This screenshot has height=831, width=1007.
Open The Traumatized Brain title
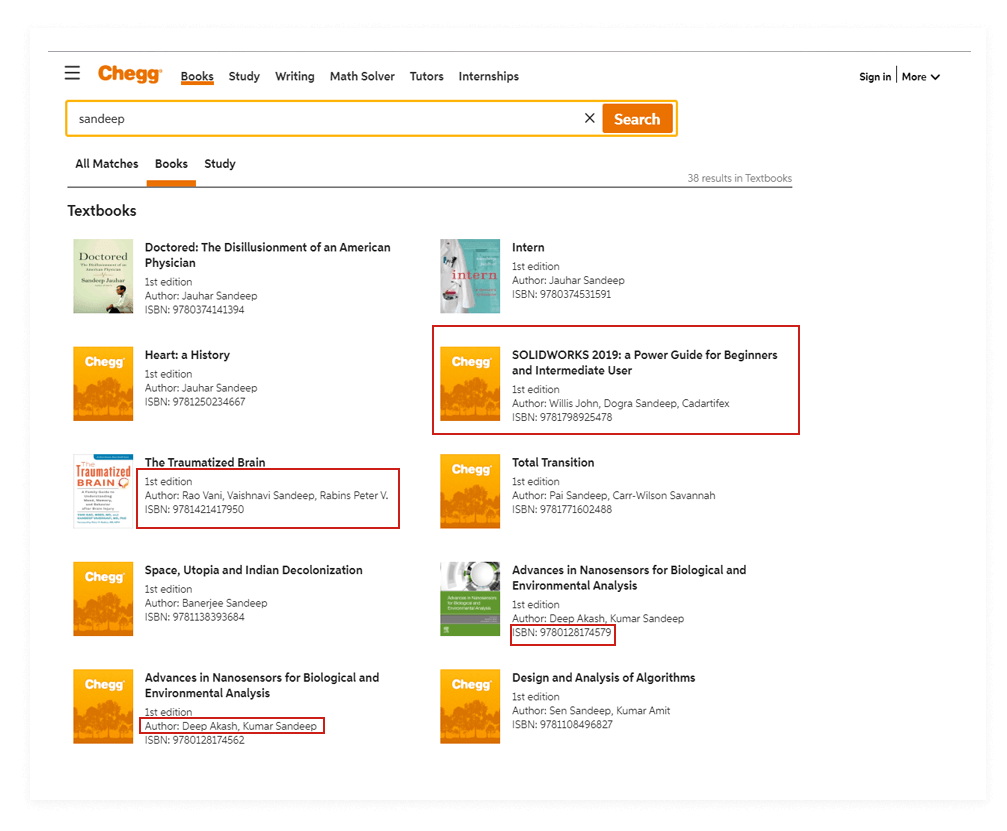(205, 462)
